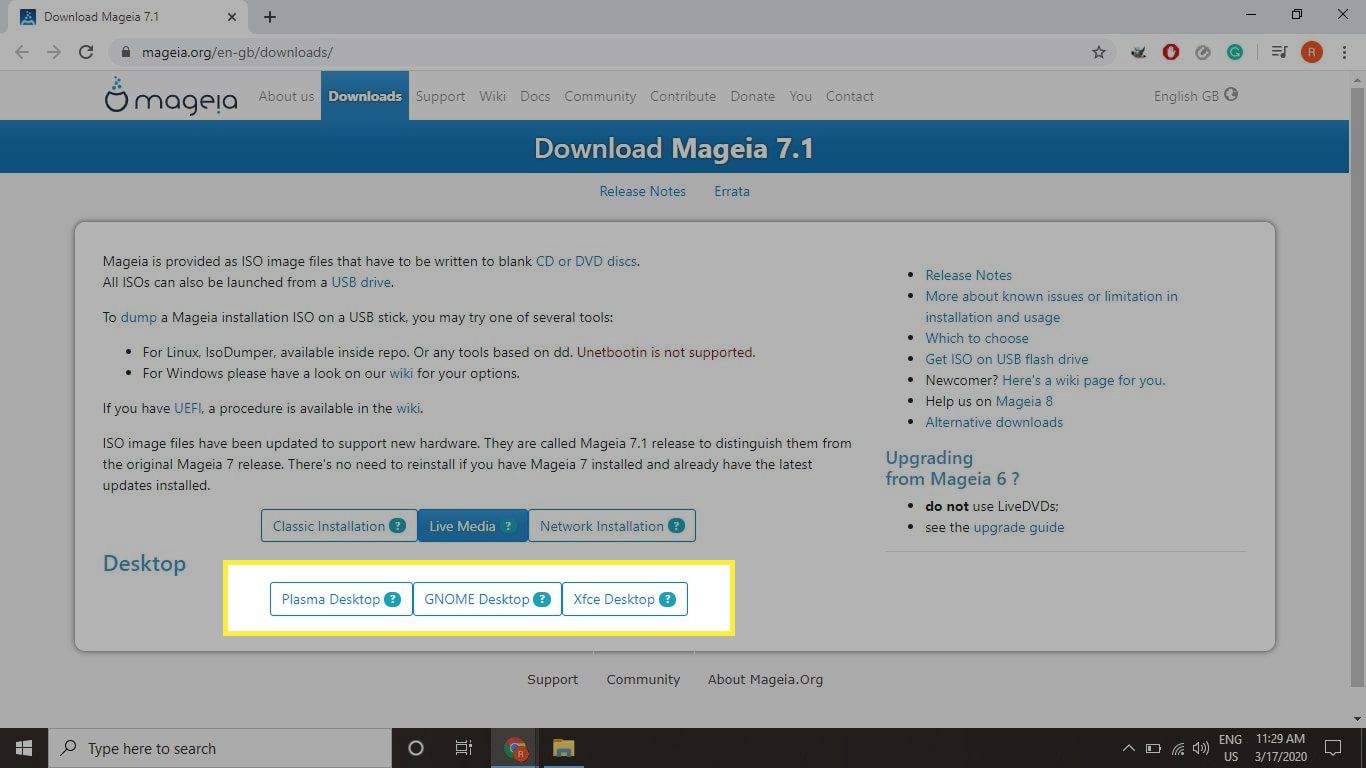Select the Downloads nav tab
Viewport: 1366px width, 768px height.
pos(365,96)
